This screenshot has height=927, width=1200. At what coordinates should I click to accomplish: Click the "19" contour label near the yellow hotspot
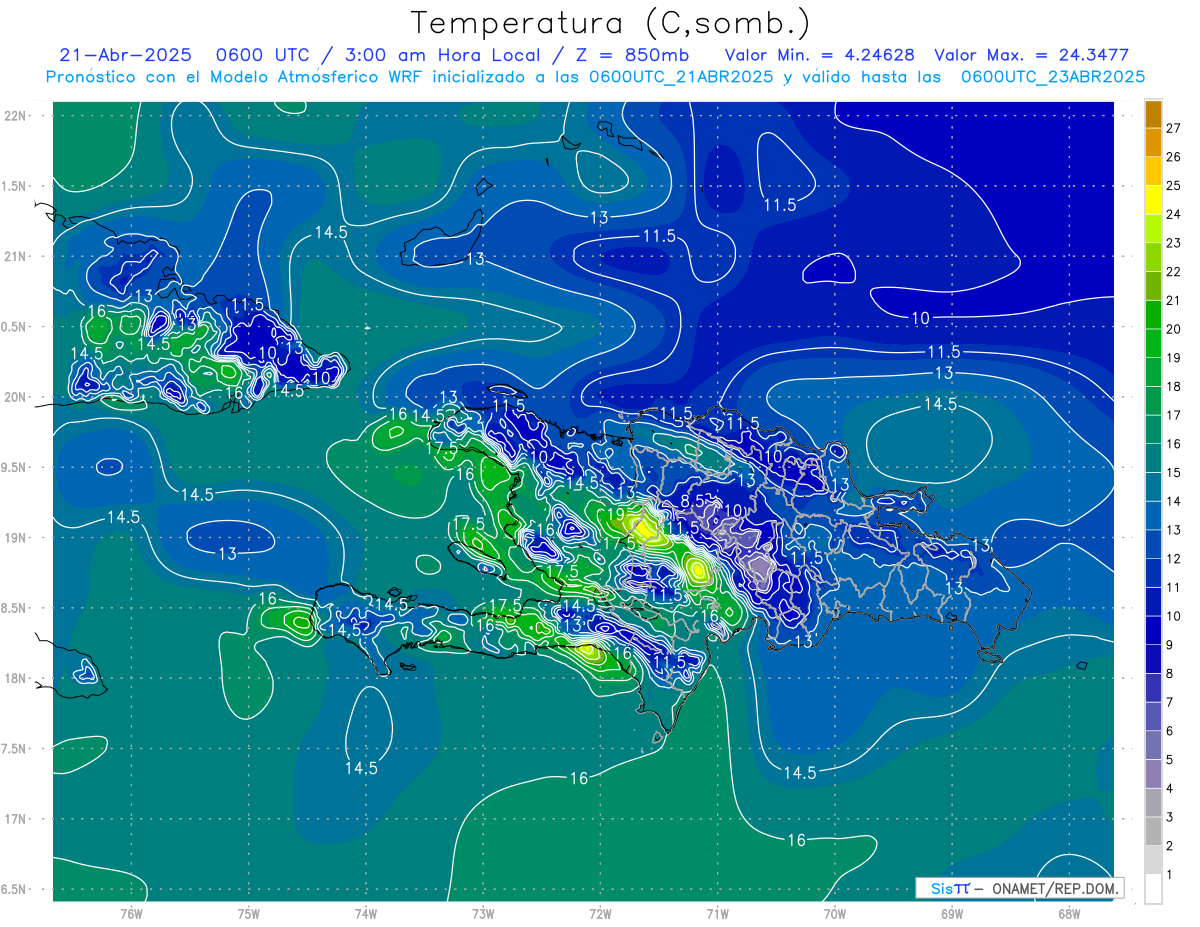point(617,514)
